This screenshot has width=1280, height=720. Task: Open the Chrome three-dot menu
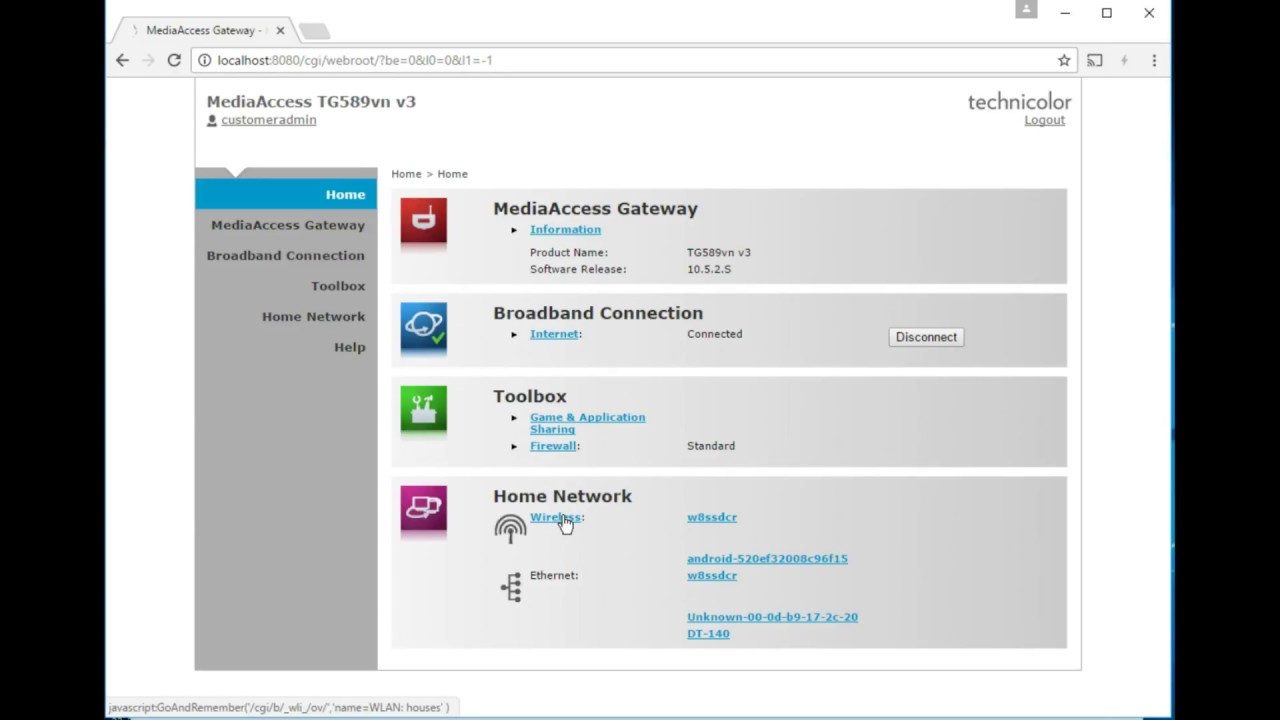click(x=1154, y=60)
